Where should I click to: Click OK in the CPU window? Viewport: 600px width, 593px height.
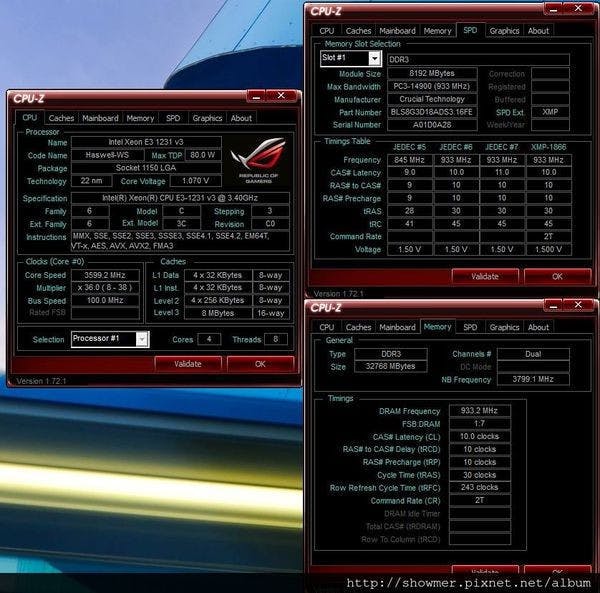tap(260, 364)
